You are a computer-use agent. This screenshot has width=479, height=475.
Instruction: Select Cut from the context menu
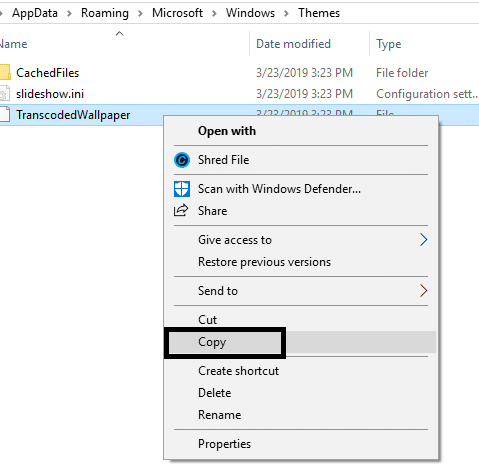(301, 320)
